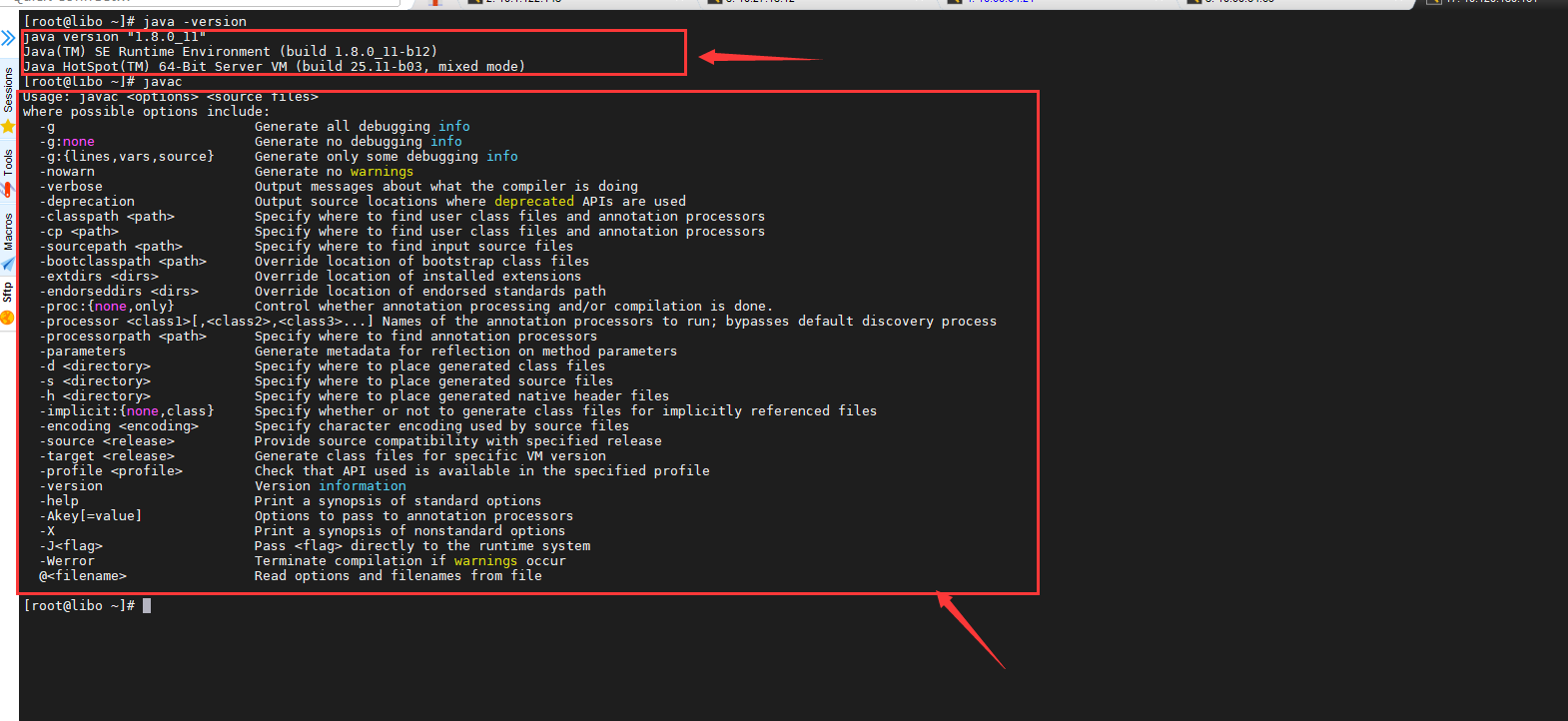Click the terminal cursor after the last prompt
Screen dimensions: 1568x721
click(x=147, y=606)
